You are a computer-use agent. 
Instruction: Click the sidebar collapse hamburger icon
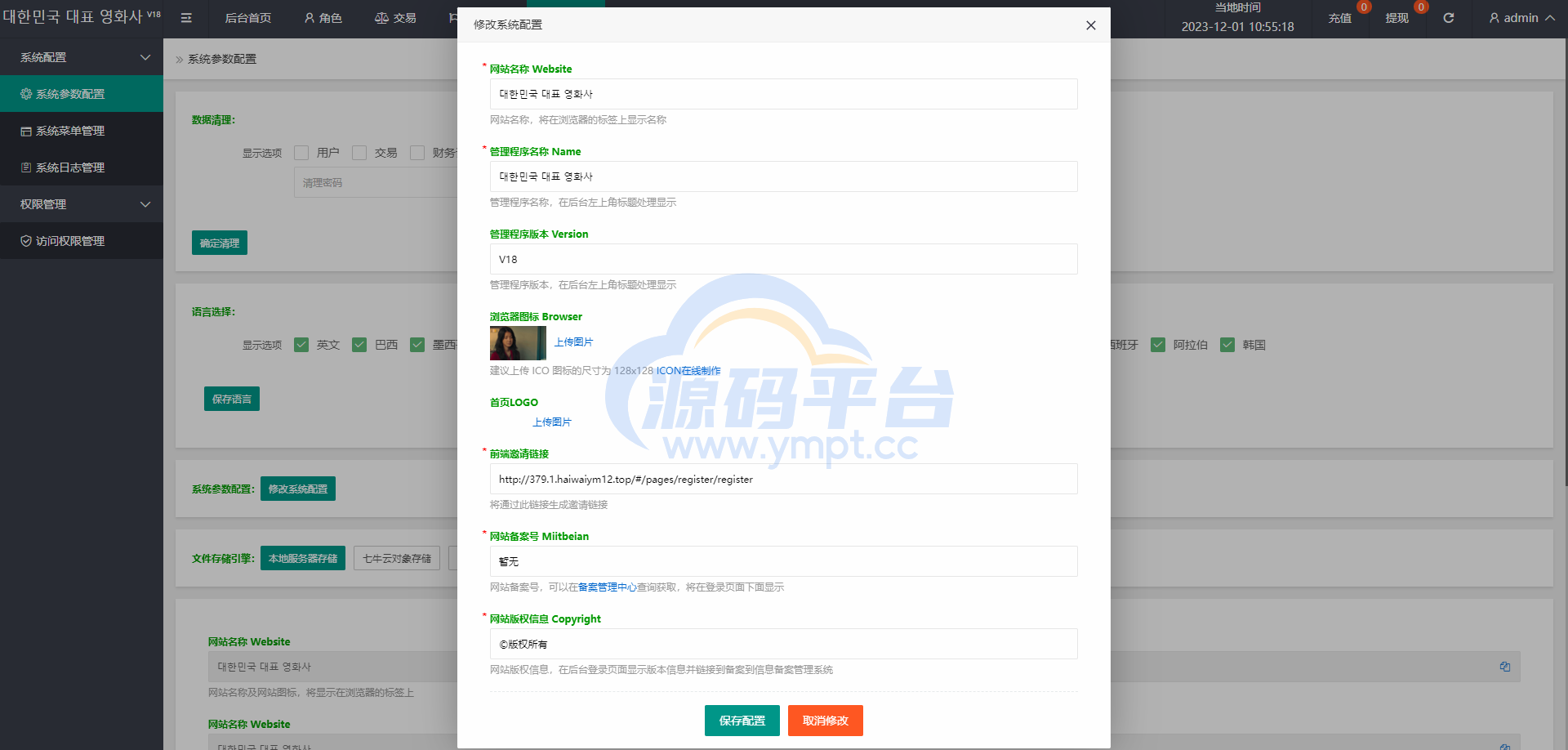coord(186,18)
